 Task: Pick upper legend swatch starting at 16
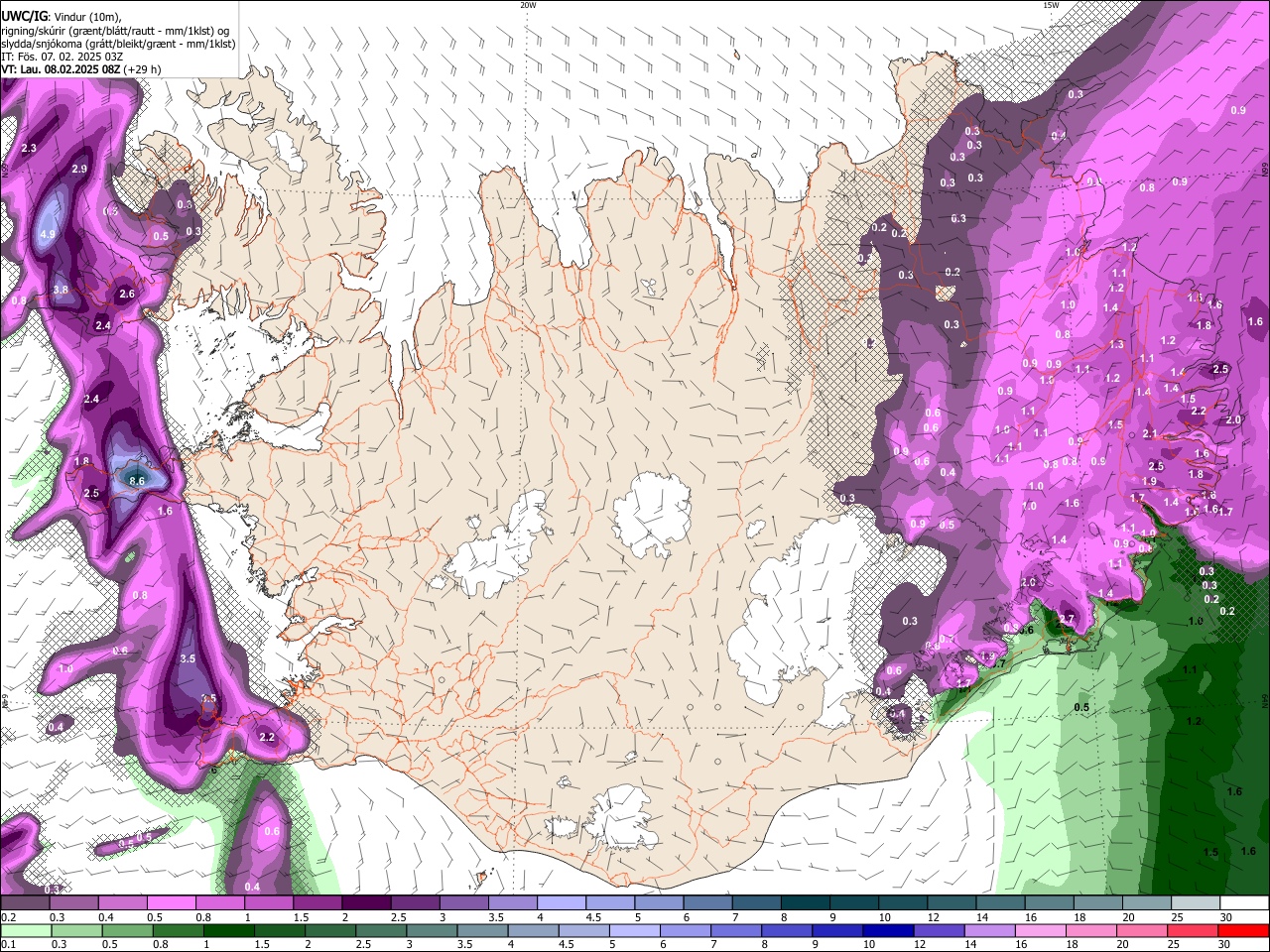tap(1049, 903)
